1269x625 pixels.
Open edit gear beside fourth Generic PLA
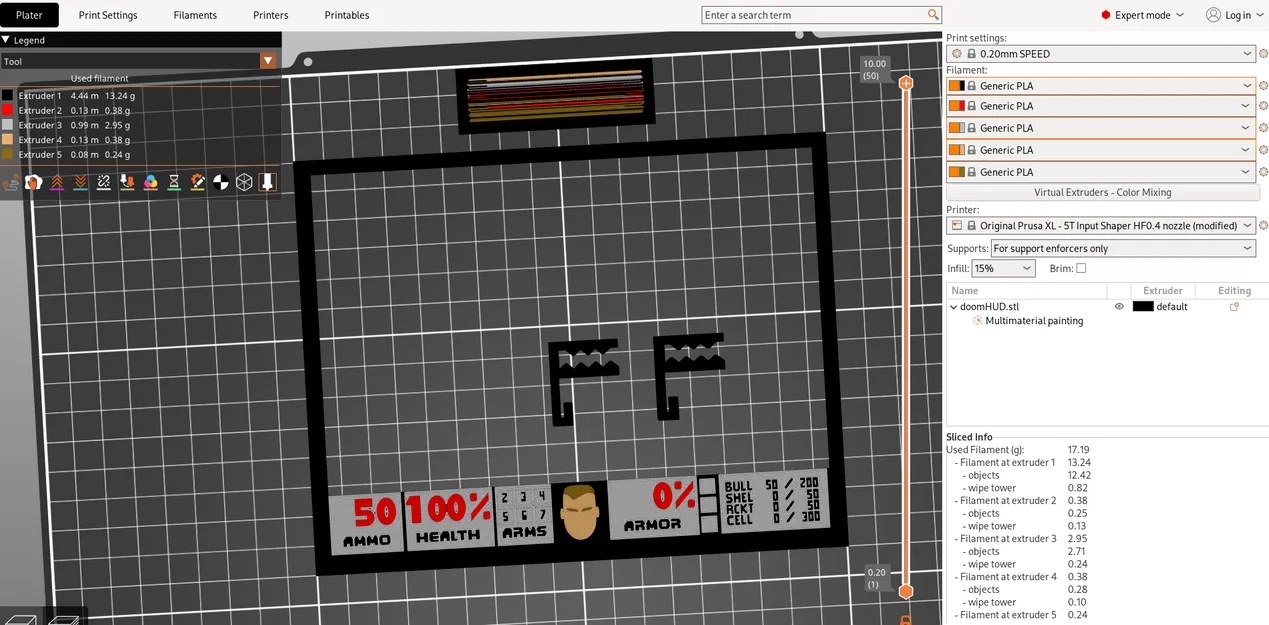(x=1263, y=150)
